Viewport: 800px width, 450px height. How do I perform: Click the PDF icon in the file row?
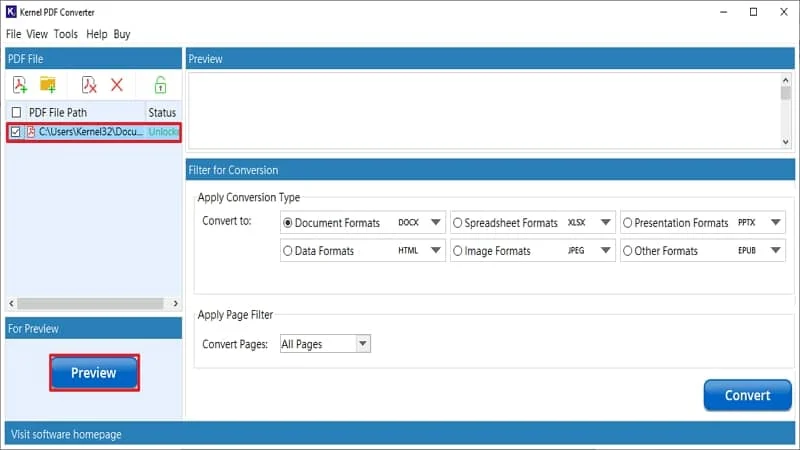click(31, 132)
